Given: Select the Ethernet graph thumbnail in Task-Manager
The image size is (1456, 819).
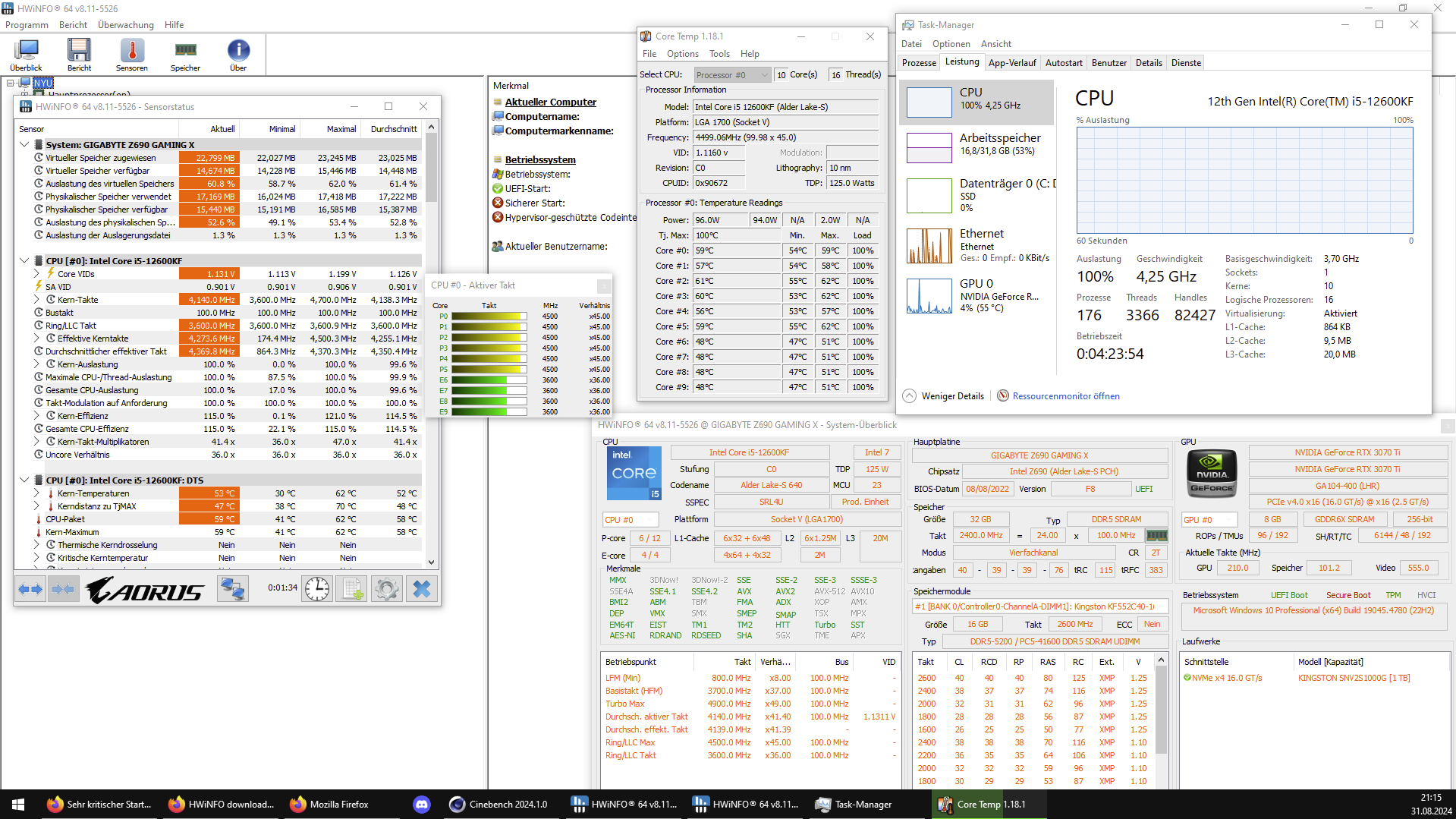Looking at the screenshot, I should pyautogui.click(x=929, y=246).
